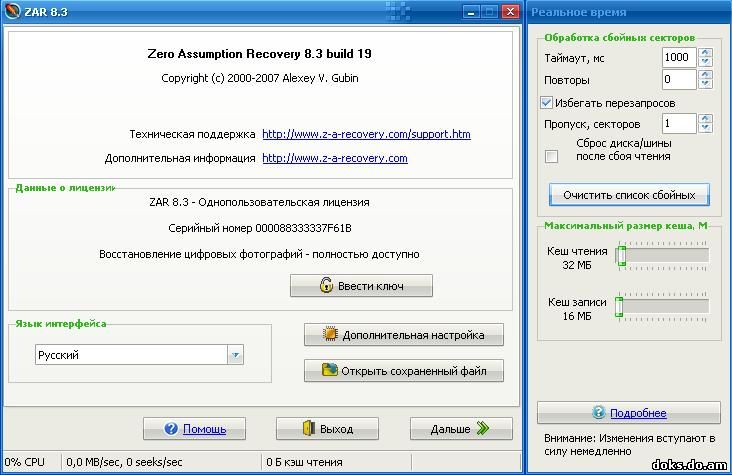Click the help icon beside Подробнее
Viewport: 732px width, 475px height.
[598, 412]
